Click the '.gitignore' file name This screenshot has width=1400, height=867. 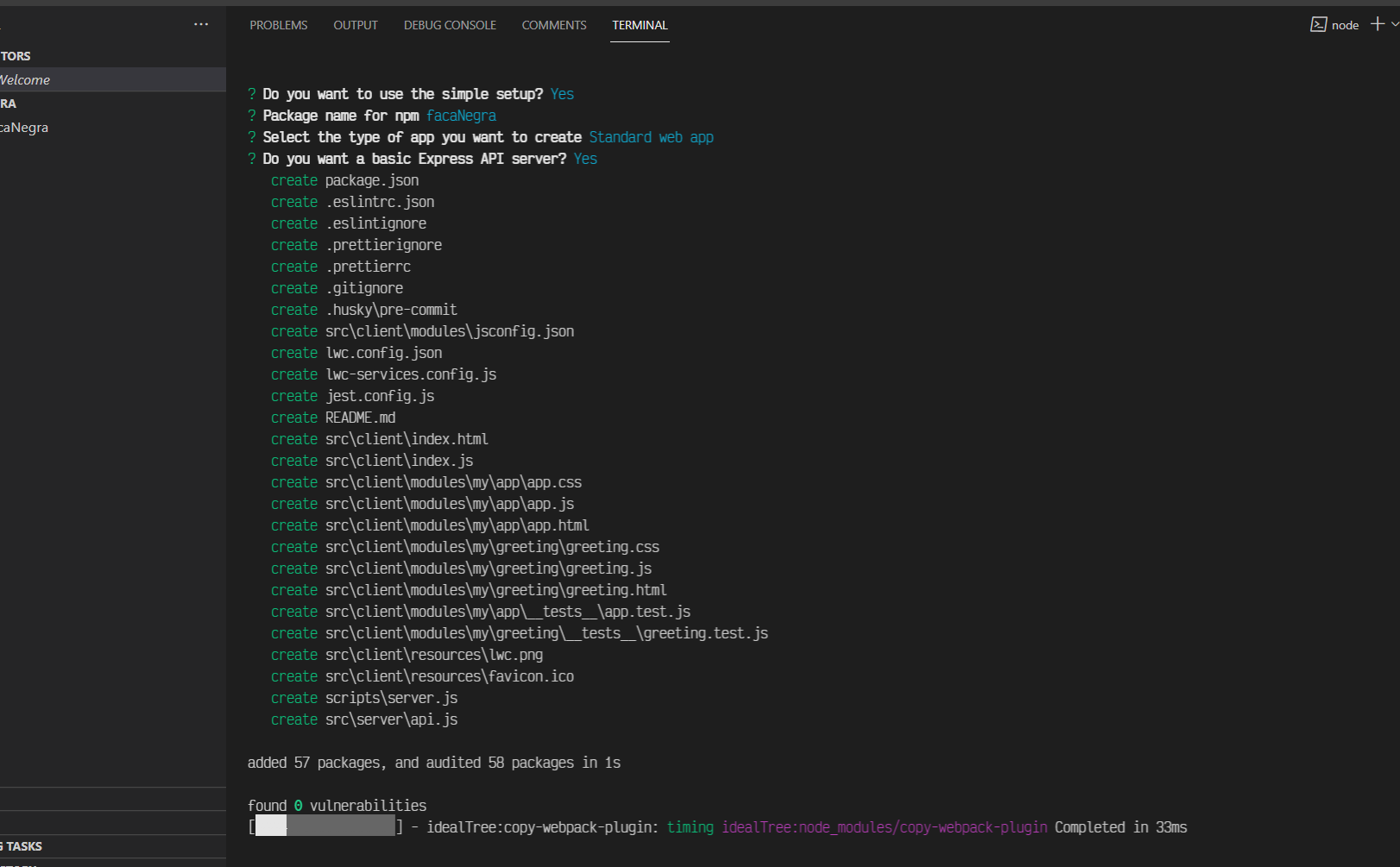point(364,288)
